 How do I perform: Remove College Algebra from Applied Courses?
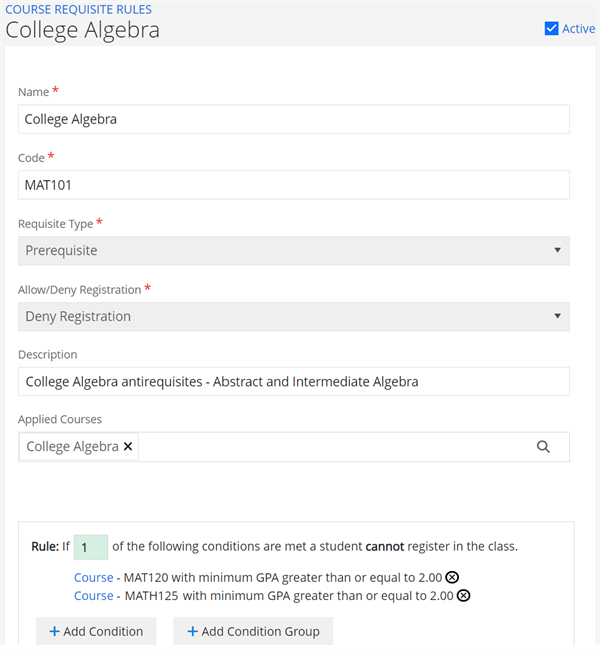[x=128, y=446]
